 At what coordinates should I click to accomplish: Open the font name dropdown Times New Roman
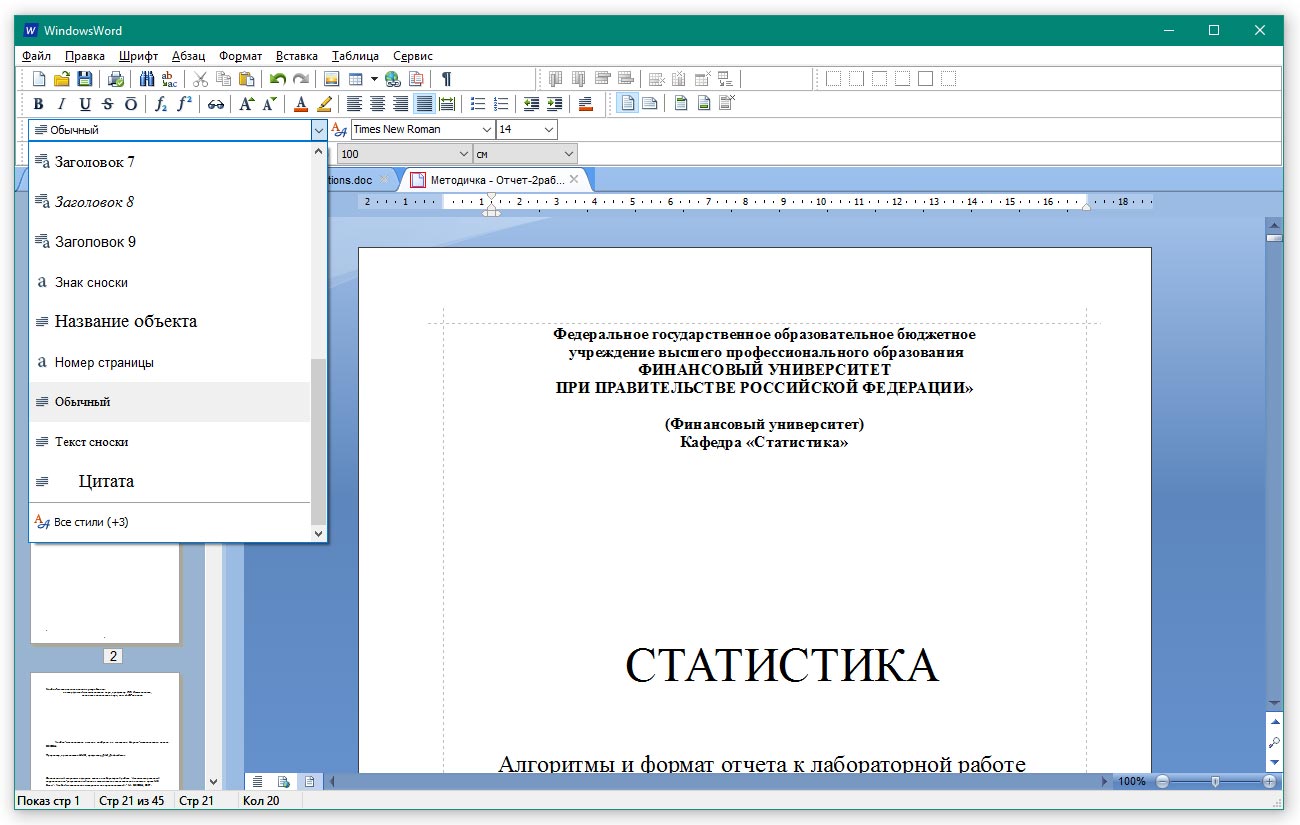coord(487,130)
